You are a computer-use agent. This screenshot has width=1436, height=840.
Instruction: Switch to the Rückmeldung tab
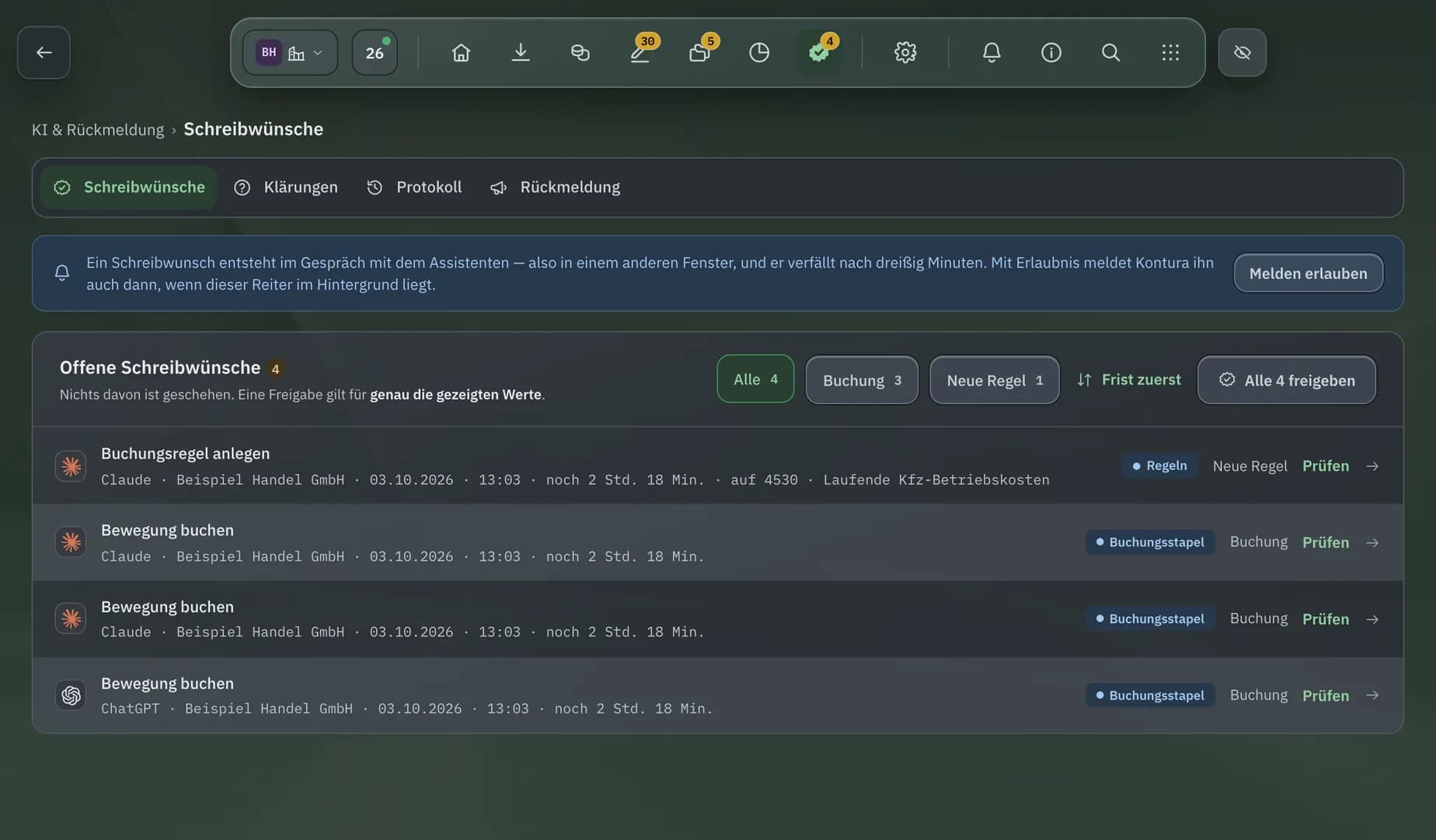tap(556, 187)
